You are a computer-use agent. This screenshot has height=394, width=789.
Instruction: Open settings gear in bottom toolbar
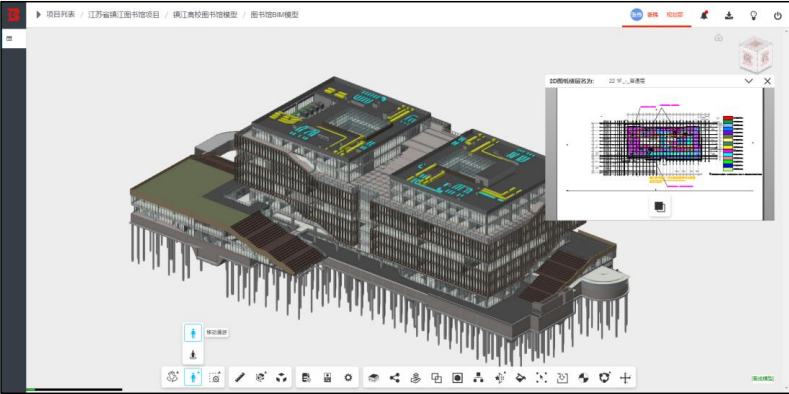(348, 377)
